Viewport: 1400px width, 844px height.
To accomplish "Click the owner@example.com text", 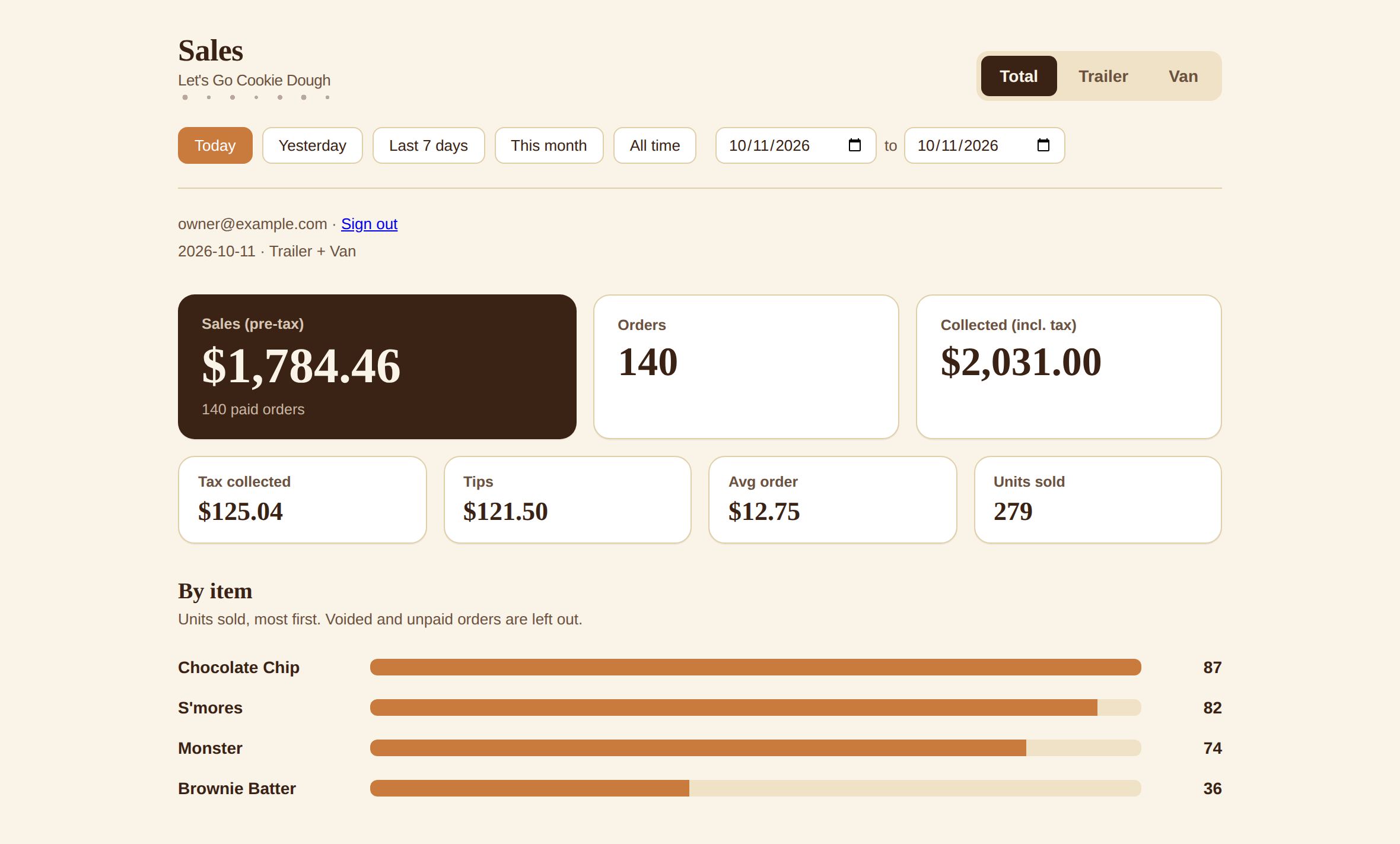I will tap(253, 224).
